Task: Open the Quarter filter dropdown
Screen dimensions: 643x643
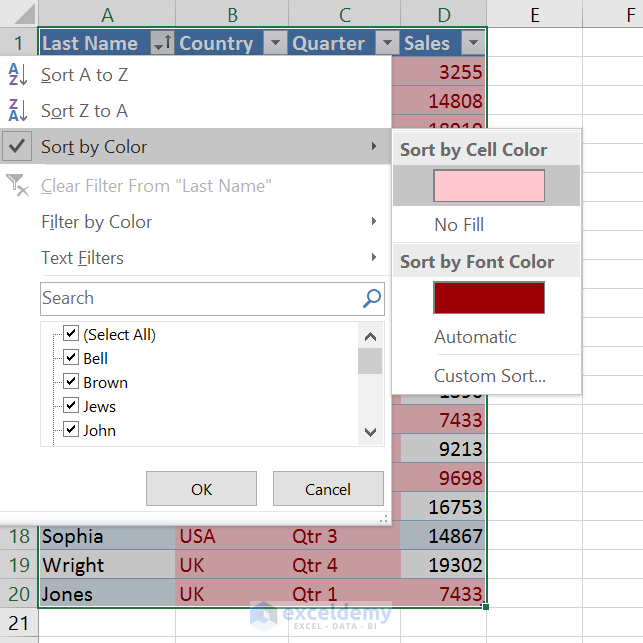Action: 388,43
